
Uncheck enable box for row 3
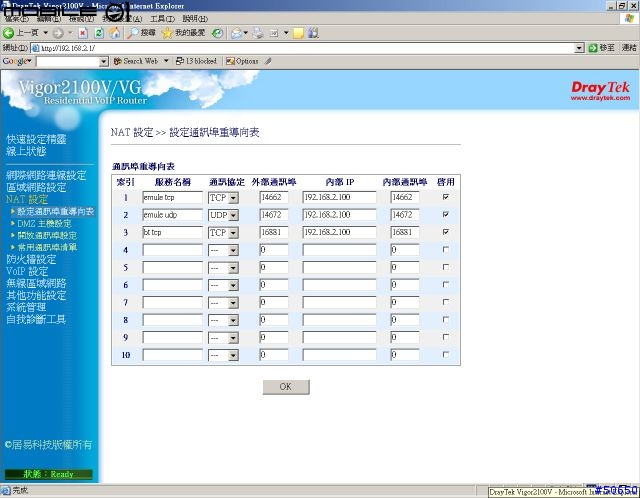[x=446, y=232]
